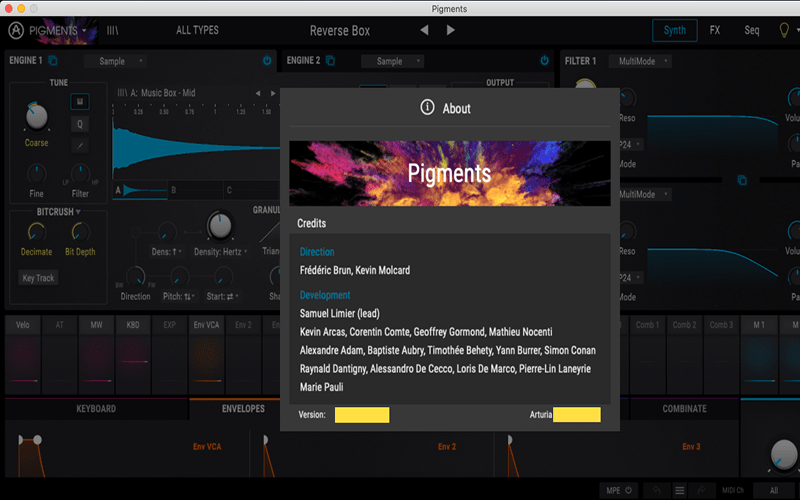Go to the next preset arrow
This screenshot has width=800, height=500.
pos(451,31)
